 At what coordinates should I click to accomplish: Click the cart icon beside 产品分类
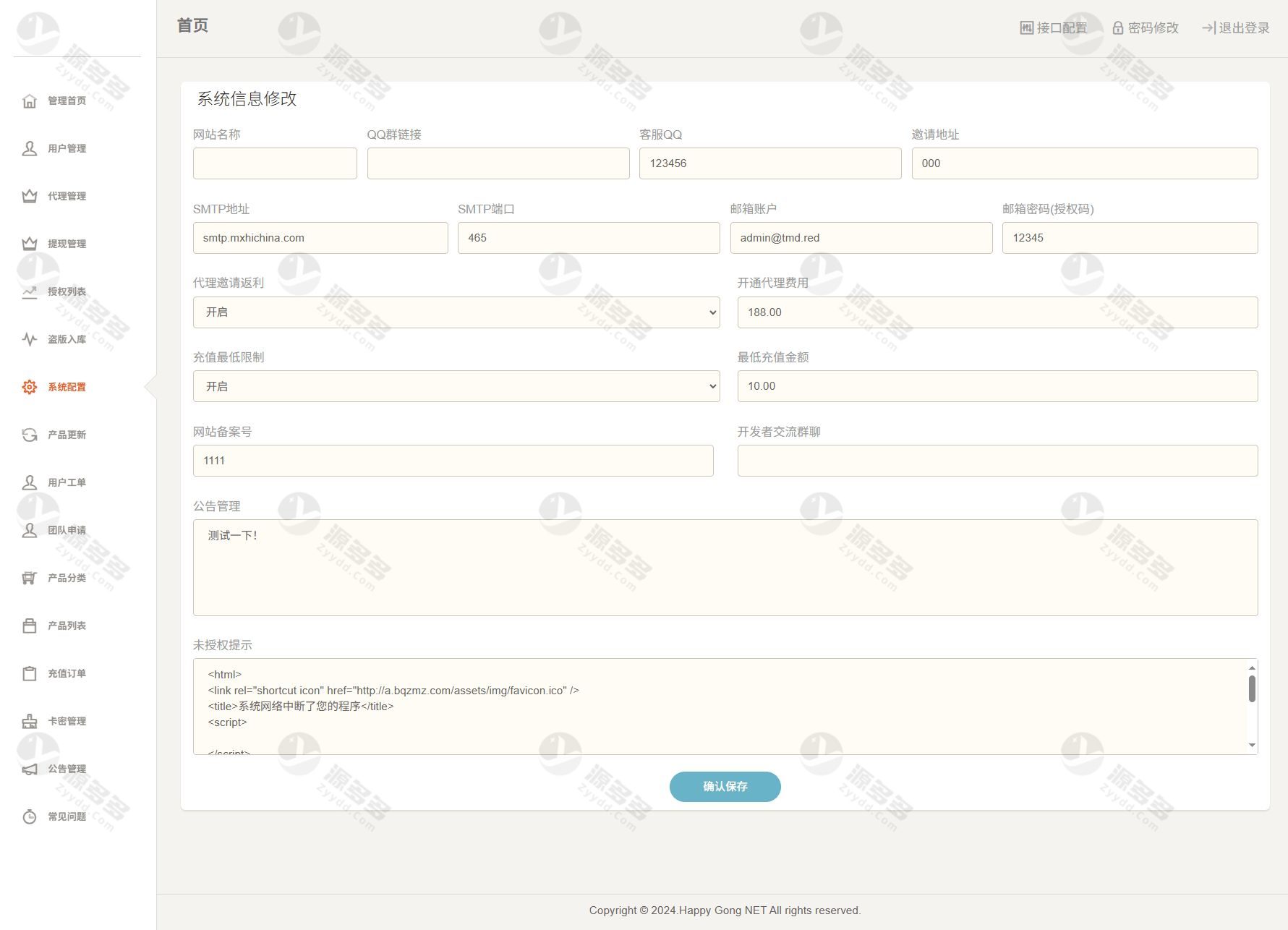(x=29, y=578)
